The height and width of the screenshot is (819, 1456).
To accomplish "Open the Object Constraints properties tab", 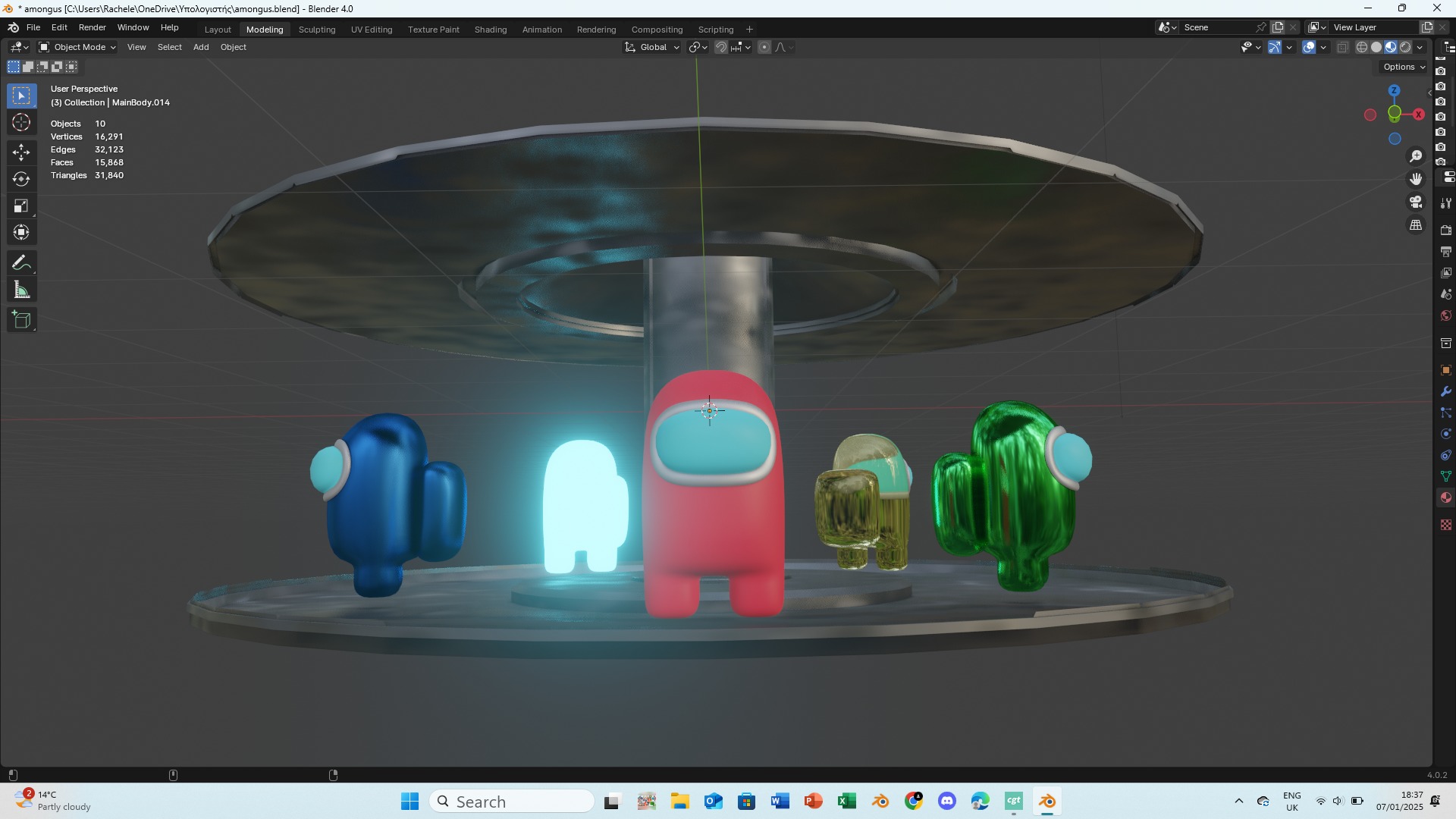I will click(x=1446, y=455).
